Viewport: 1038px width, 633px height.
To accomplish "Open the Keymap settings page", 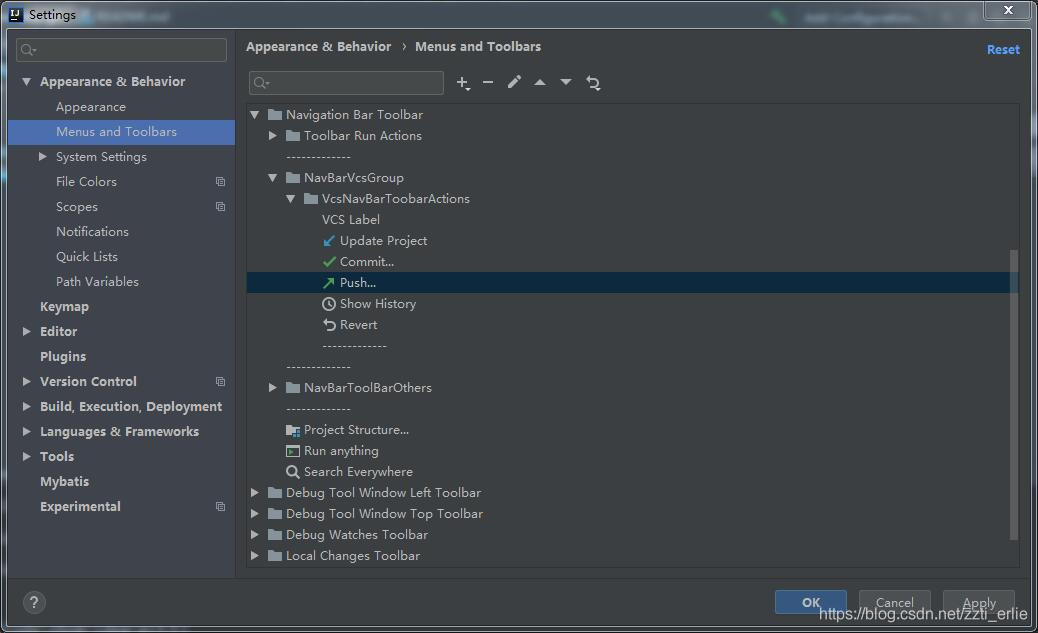I will pyautogui.click(x=64, y=307).
